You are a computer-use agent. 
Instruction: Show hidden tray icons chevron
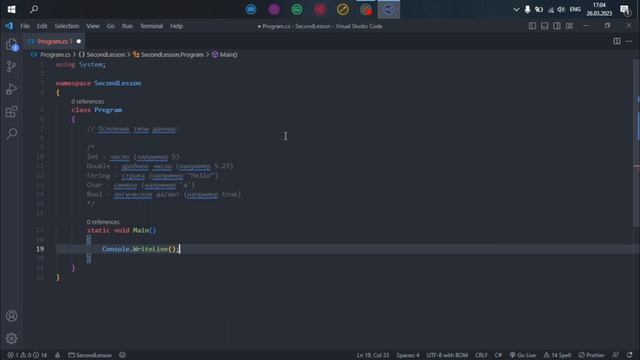tap(516, 9)
